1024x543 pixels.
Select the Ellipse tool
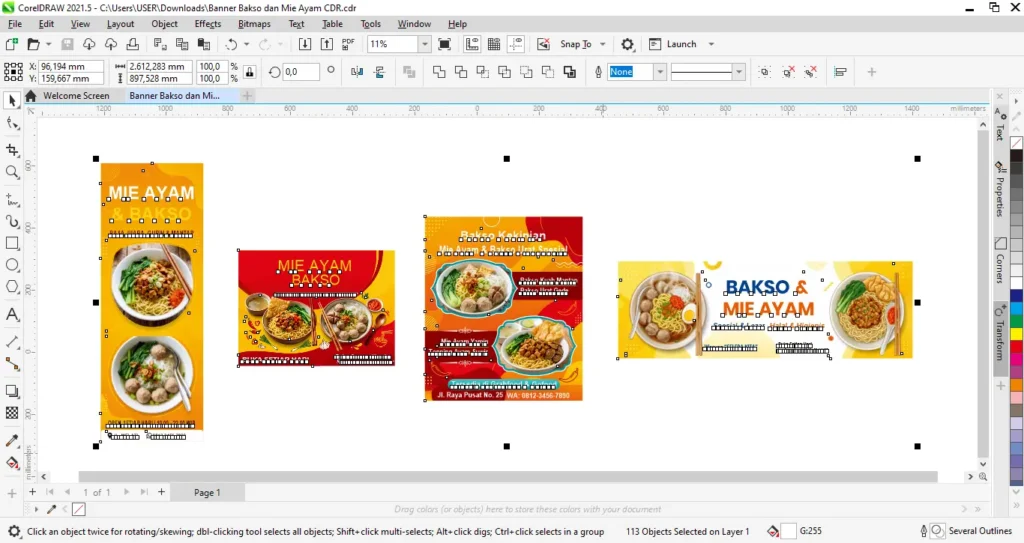(x=12, y=265)
